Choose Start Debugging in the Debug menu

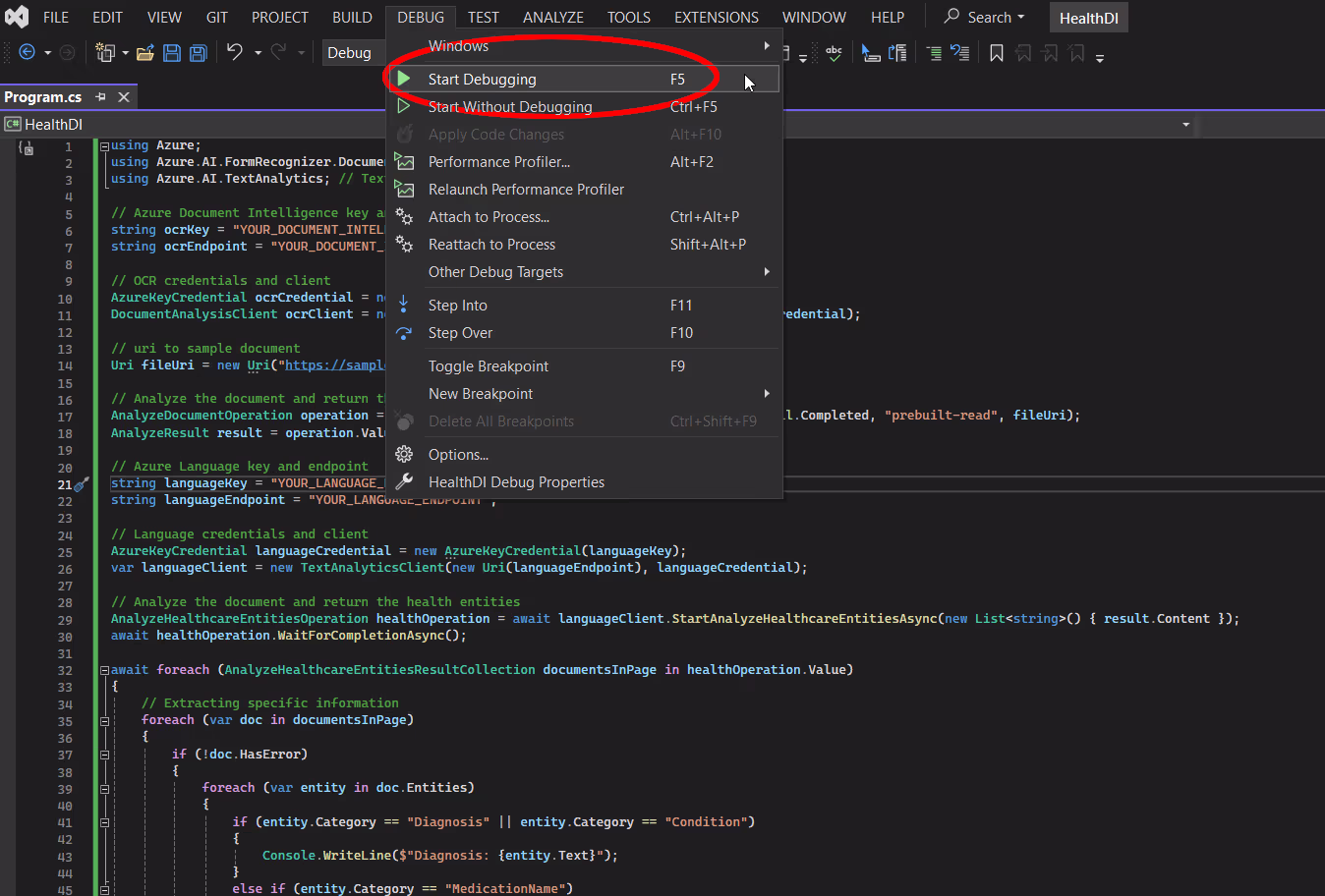coord(584,80)
